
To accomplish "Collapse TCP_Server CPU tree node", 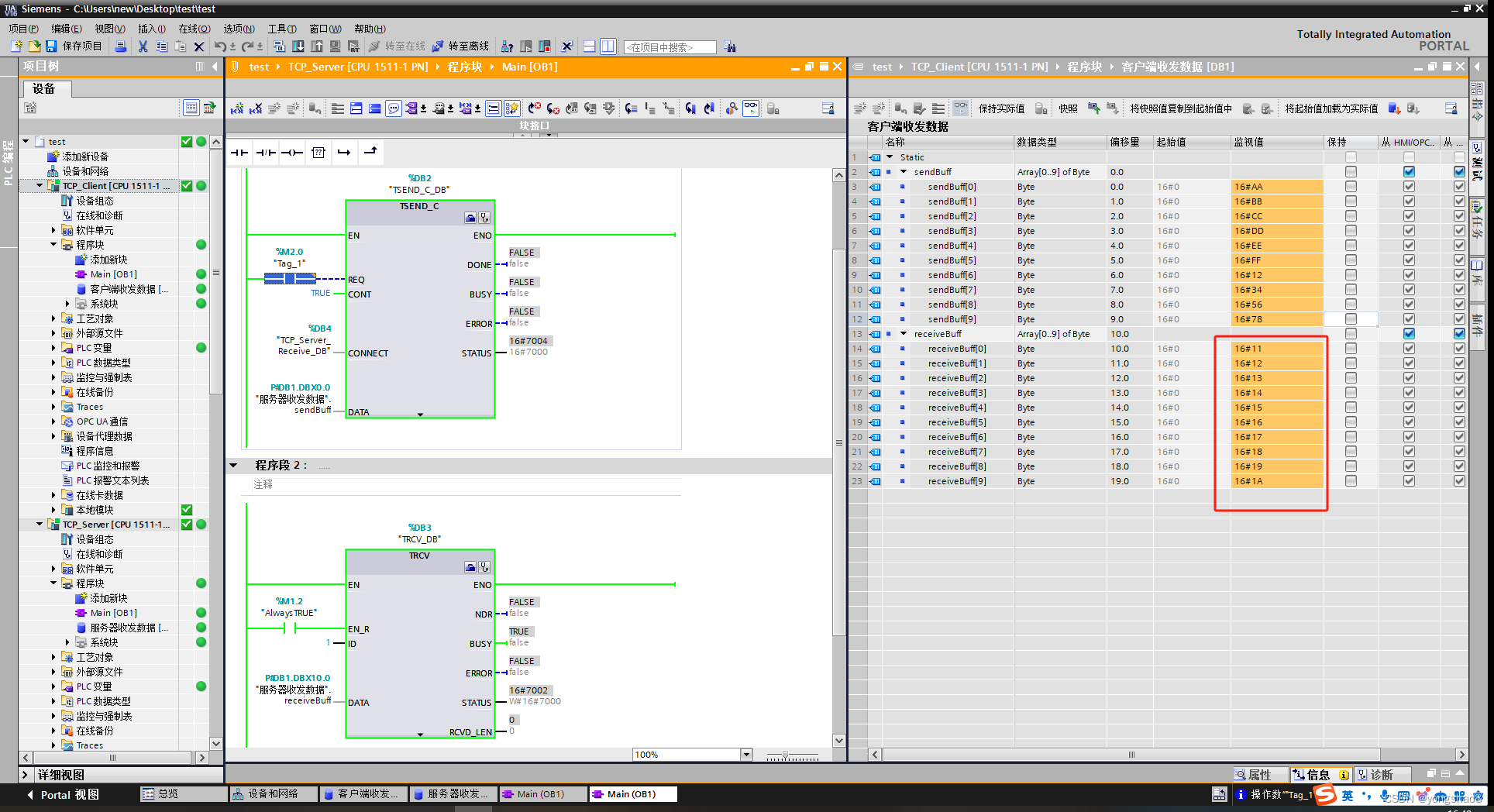I will coord(40,525).
